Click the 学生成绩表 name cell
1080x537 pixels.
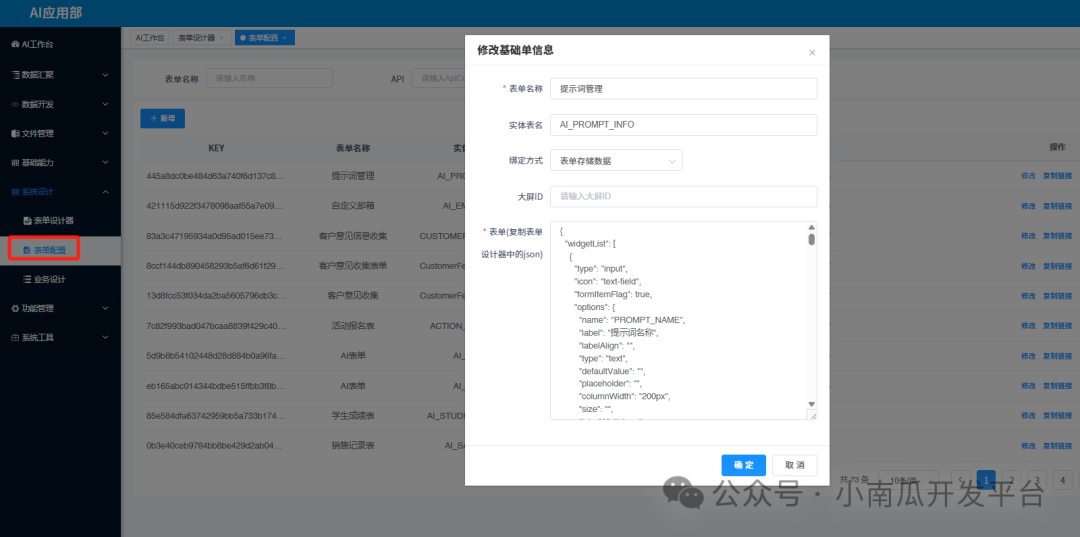coord(353,416)
